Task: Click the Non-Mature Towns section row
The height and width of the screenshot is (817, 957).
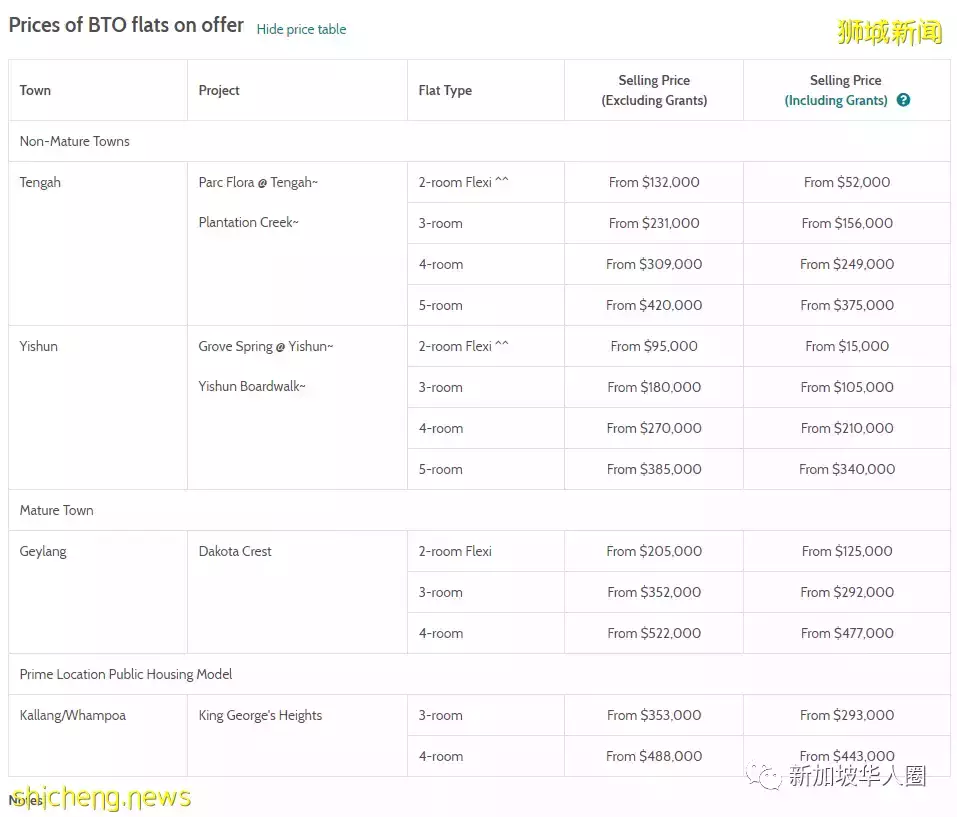Action: 75,141
